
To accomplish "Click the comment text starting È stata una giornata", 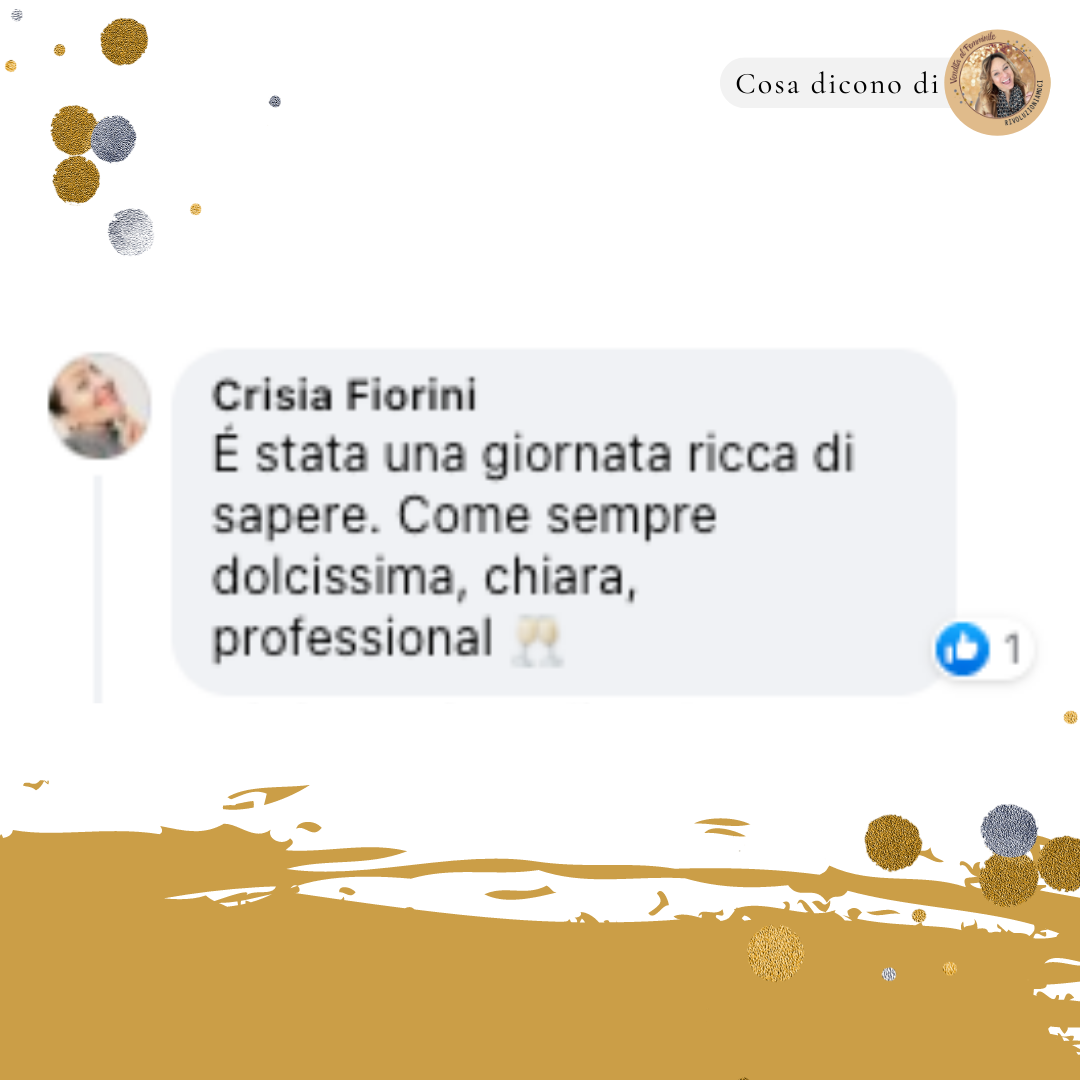I will pos(533,546).
